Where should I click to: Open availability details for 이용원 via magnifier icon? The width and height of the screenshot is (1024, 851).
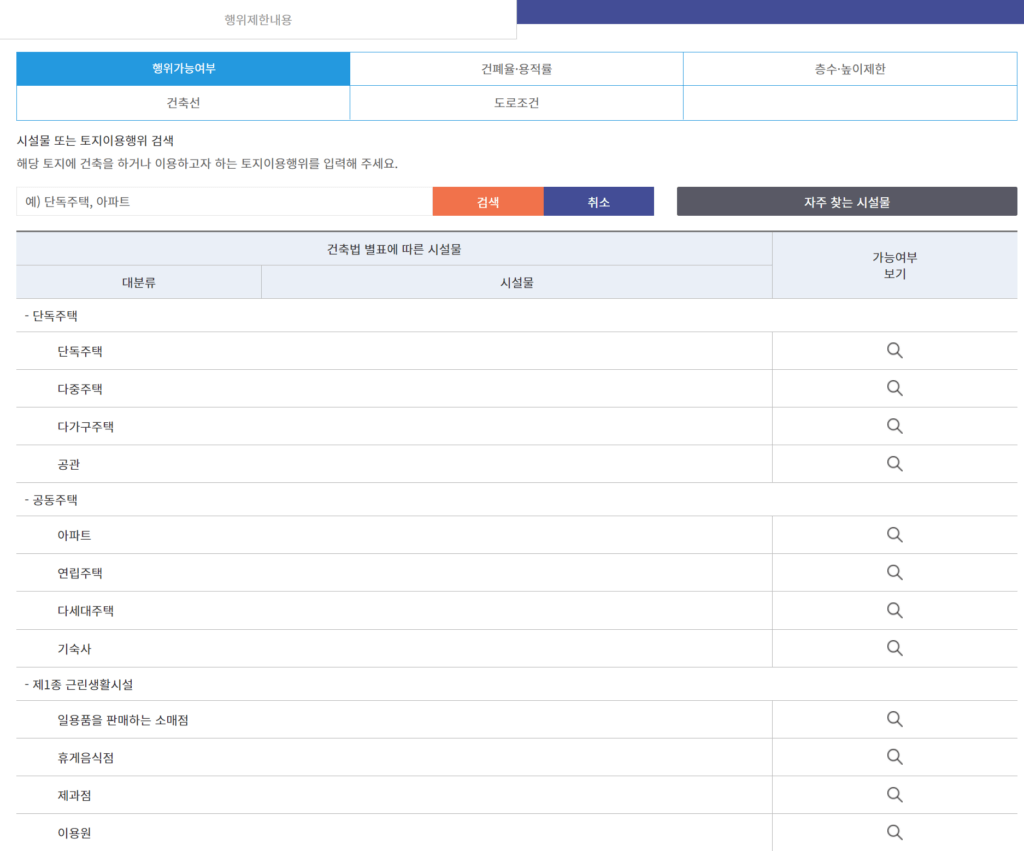[x=894, y=831]
